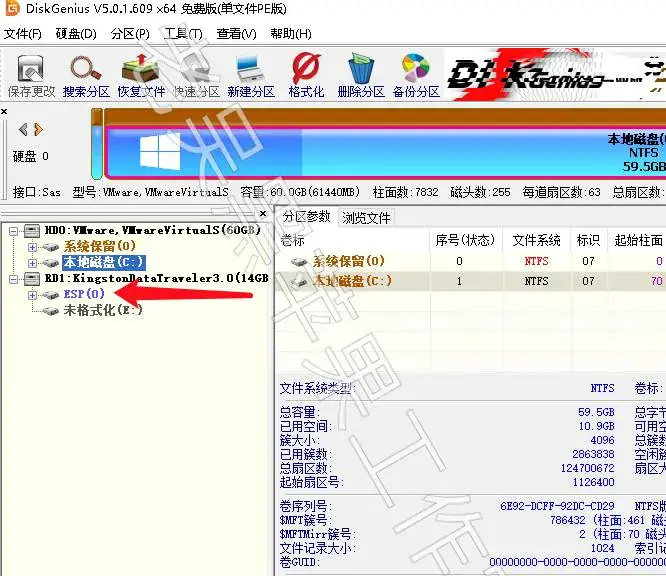This screenshot has width=666, height=576.
Task: Expand the ESP(0) tree node
Action: tap(32, 295)
